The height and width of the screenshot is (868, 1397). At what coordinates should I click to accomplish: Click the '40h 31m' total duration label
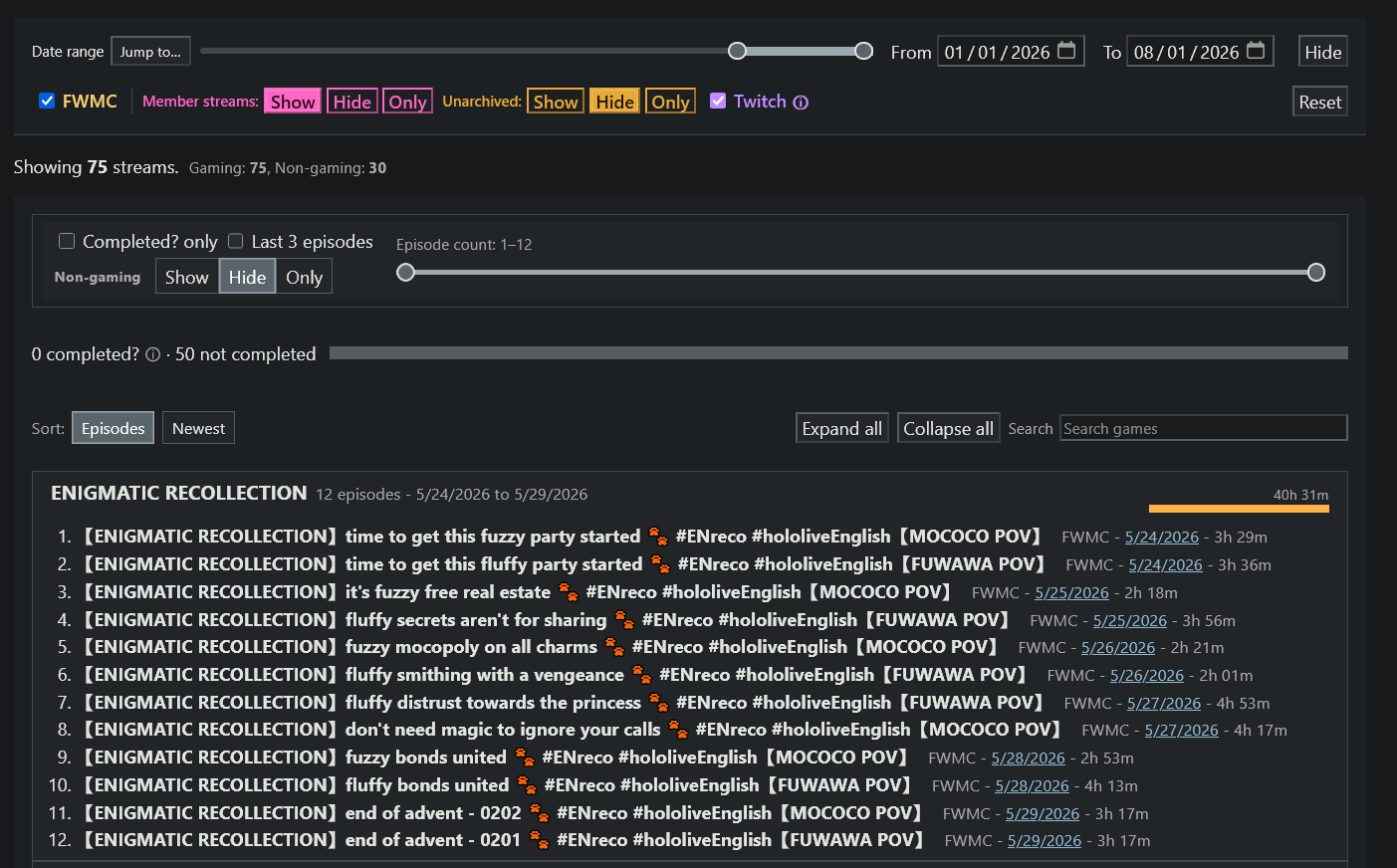pyautogui.click(x=1300, y=495)
